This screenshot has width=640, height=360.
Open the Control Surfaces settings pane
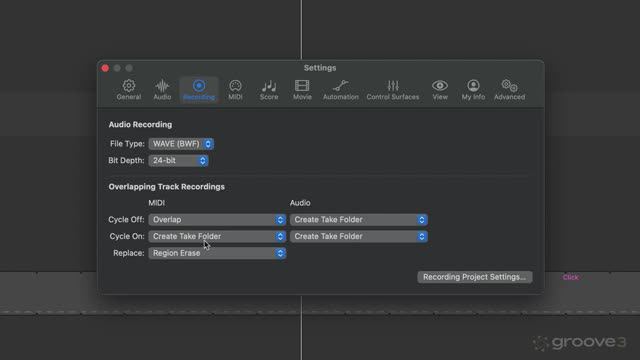point(393,90)
